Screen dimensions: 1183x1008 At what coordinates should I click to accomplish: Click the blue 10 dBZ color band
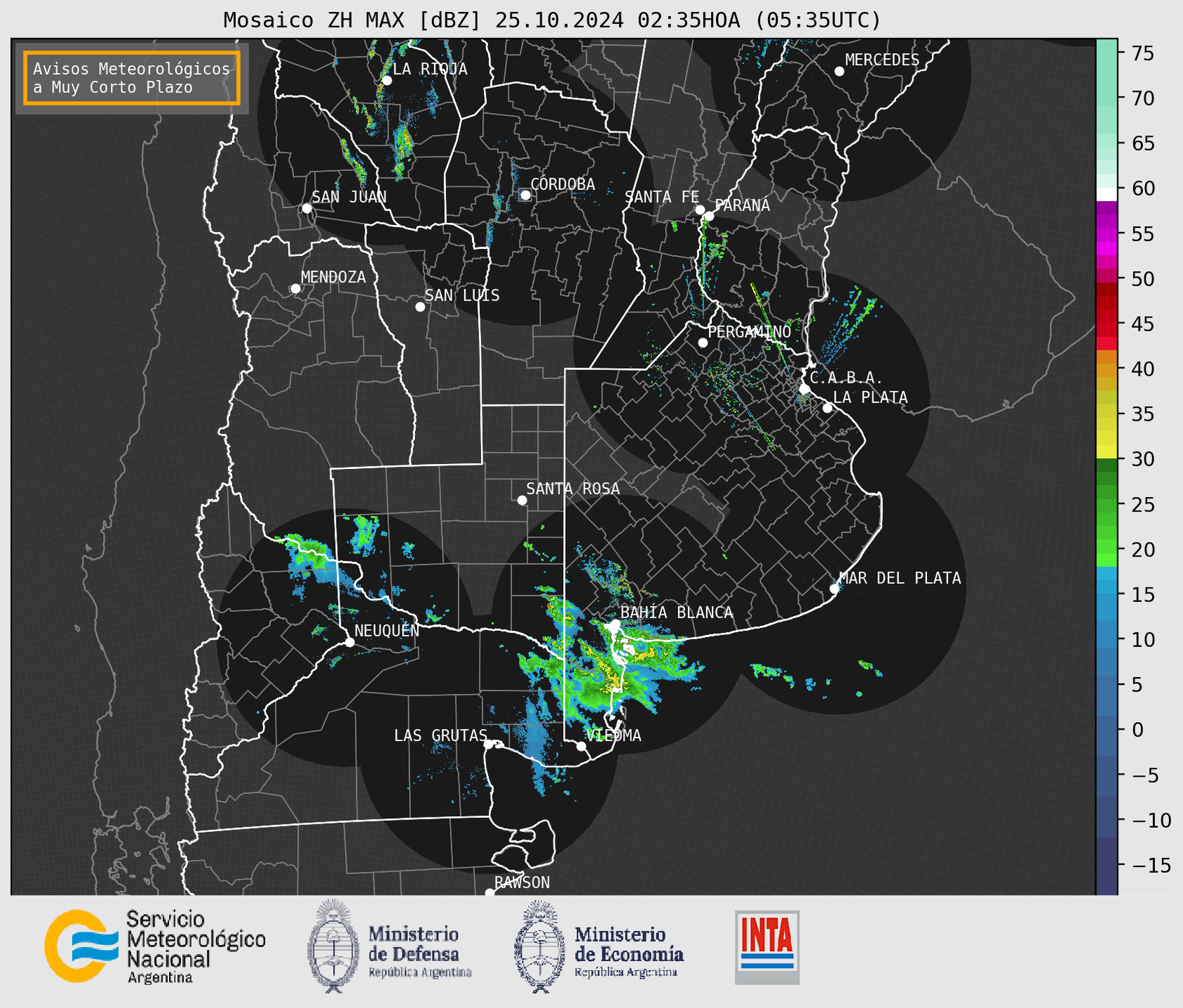click(x=1107, y=640)
